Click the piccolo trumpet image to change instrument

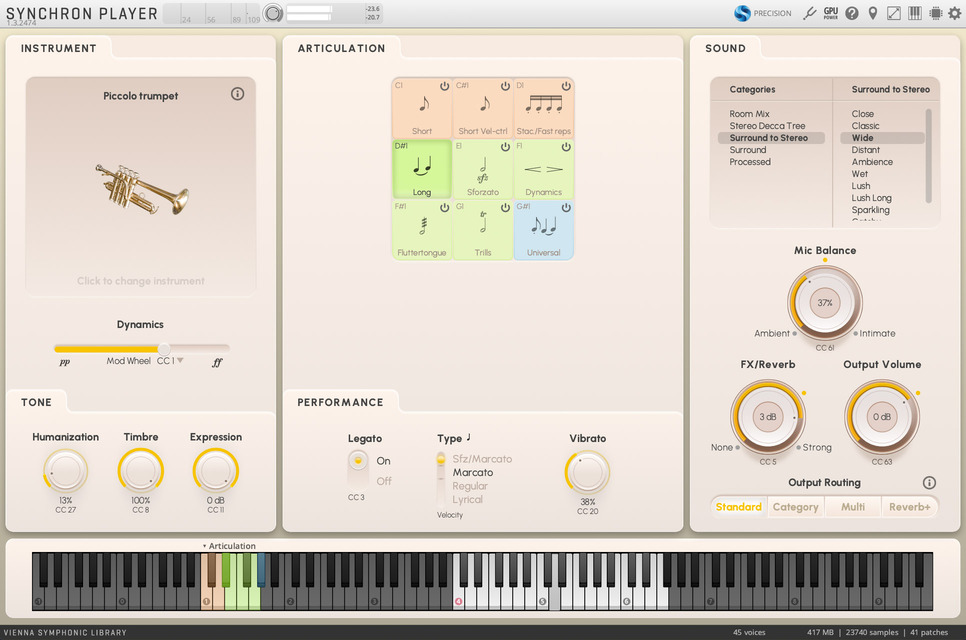pyautogui.click(x=142, y=188)
